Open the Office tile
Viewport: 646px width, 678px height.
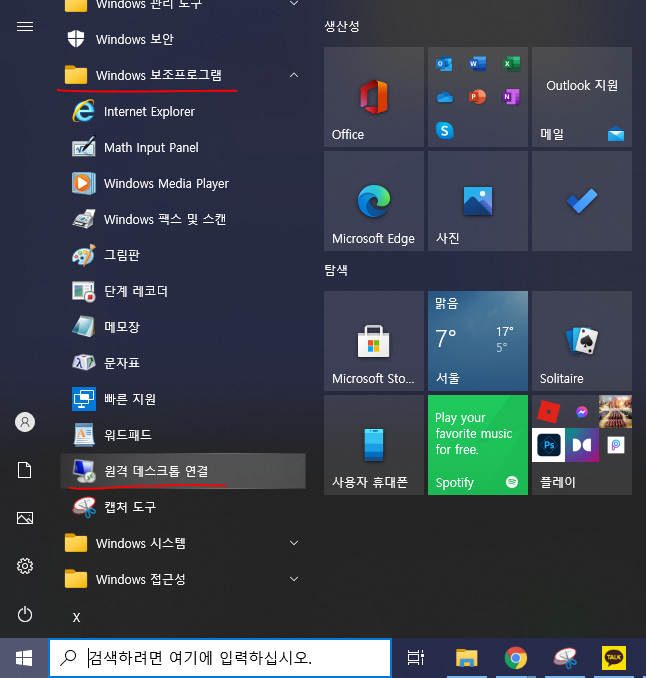374,97
